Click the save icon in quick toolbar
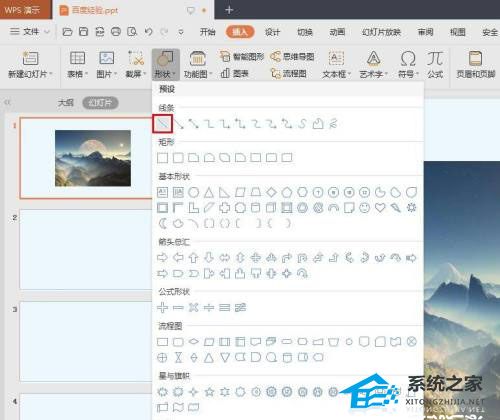This screenshot has height=420, width=500. [83, 32]
